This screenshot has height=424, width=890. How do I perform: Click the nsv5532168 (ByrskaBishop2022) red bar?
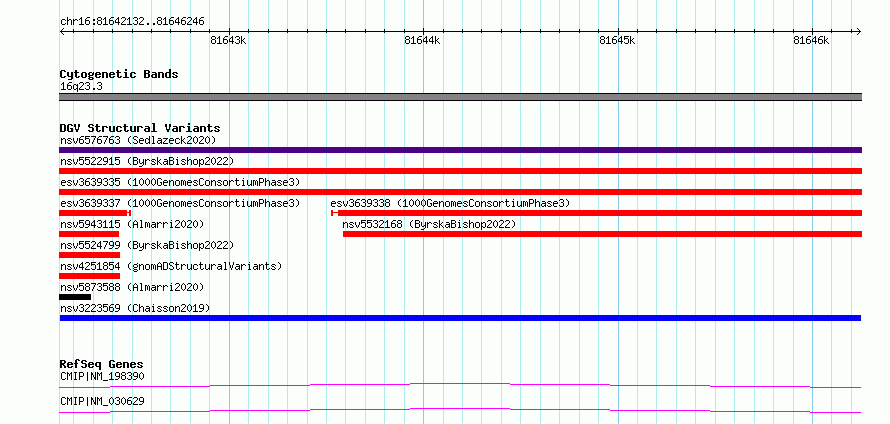602,234
